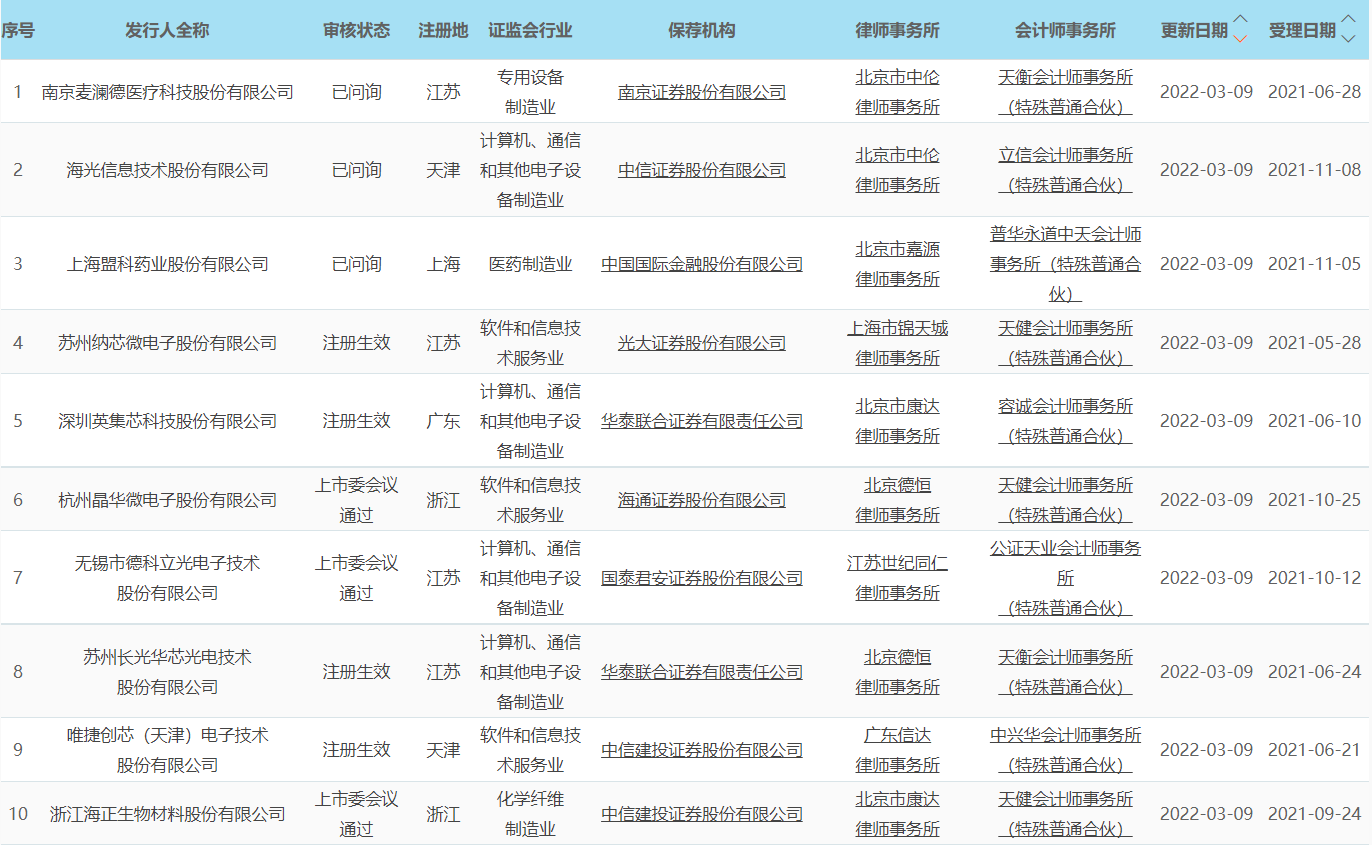Sort 更新日期 column ascending with up arrow

click(x=1240, y=19)
